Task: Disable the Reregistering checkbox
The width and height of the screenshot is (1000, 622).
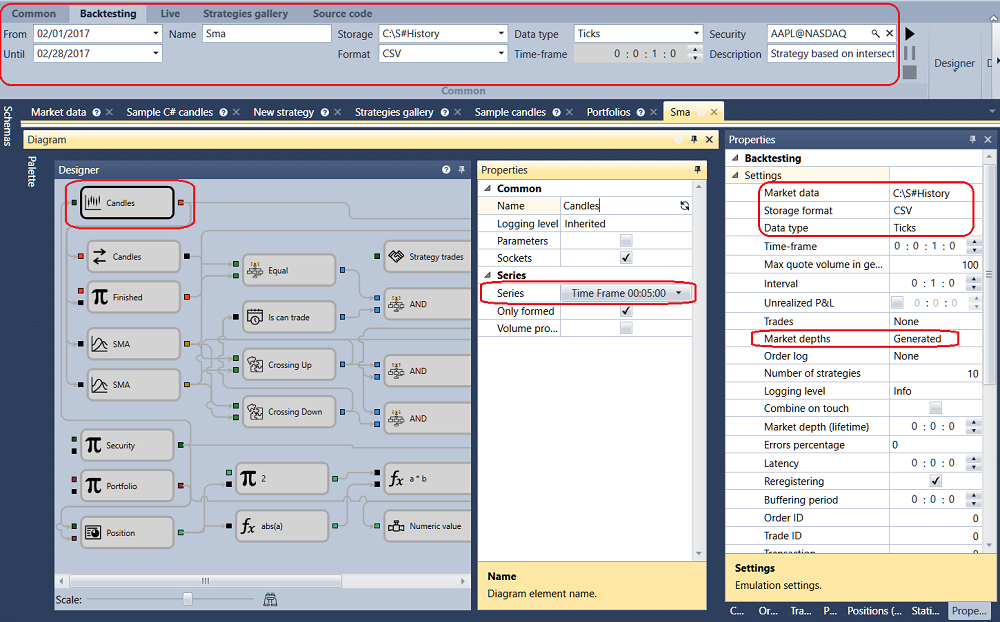Action: 936,481
